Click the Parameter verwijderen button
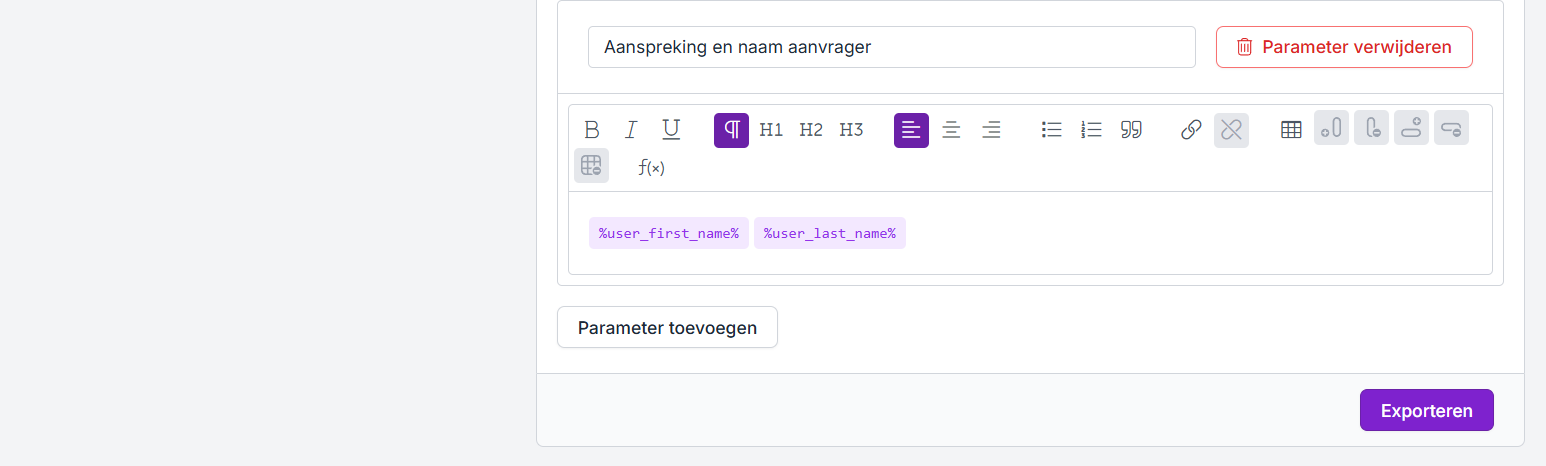Viewport: 1546px width, 466px height. [1344, 47]
